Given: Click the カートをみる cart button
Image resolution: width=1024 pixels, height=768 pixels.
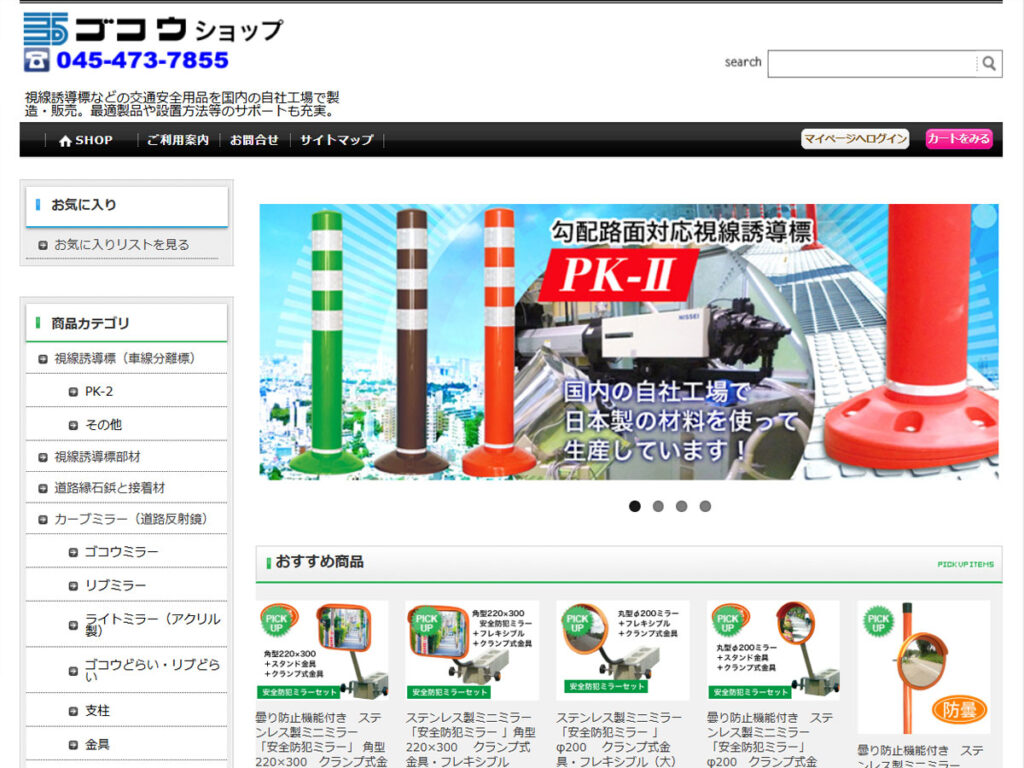Looking at the screenshot, I should pyautogui.click(x=959, y=138).
